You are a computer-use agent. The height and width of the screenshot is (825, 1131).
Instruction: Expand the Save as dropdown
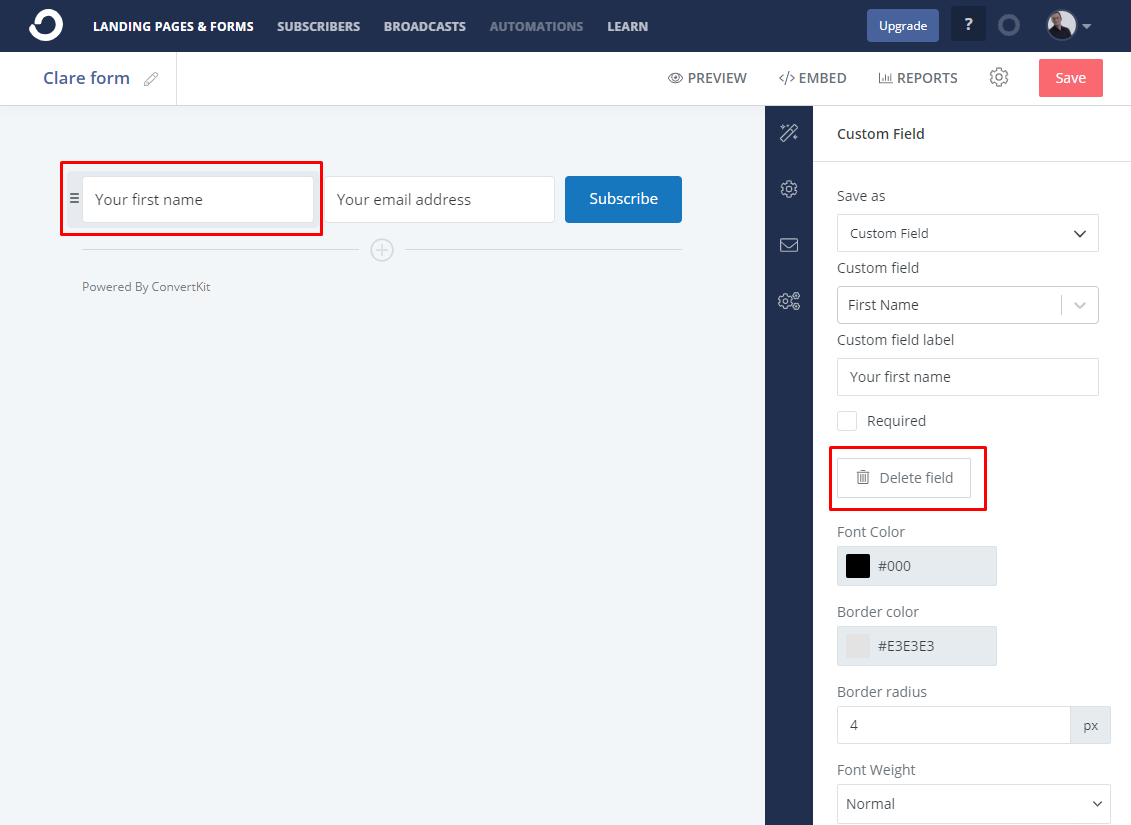pos(967,233)
